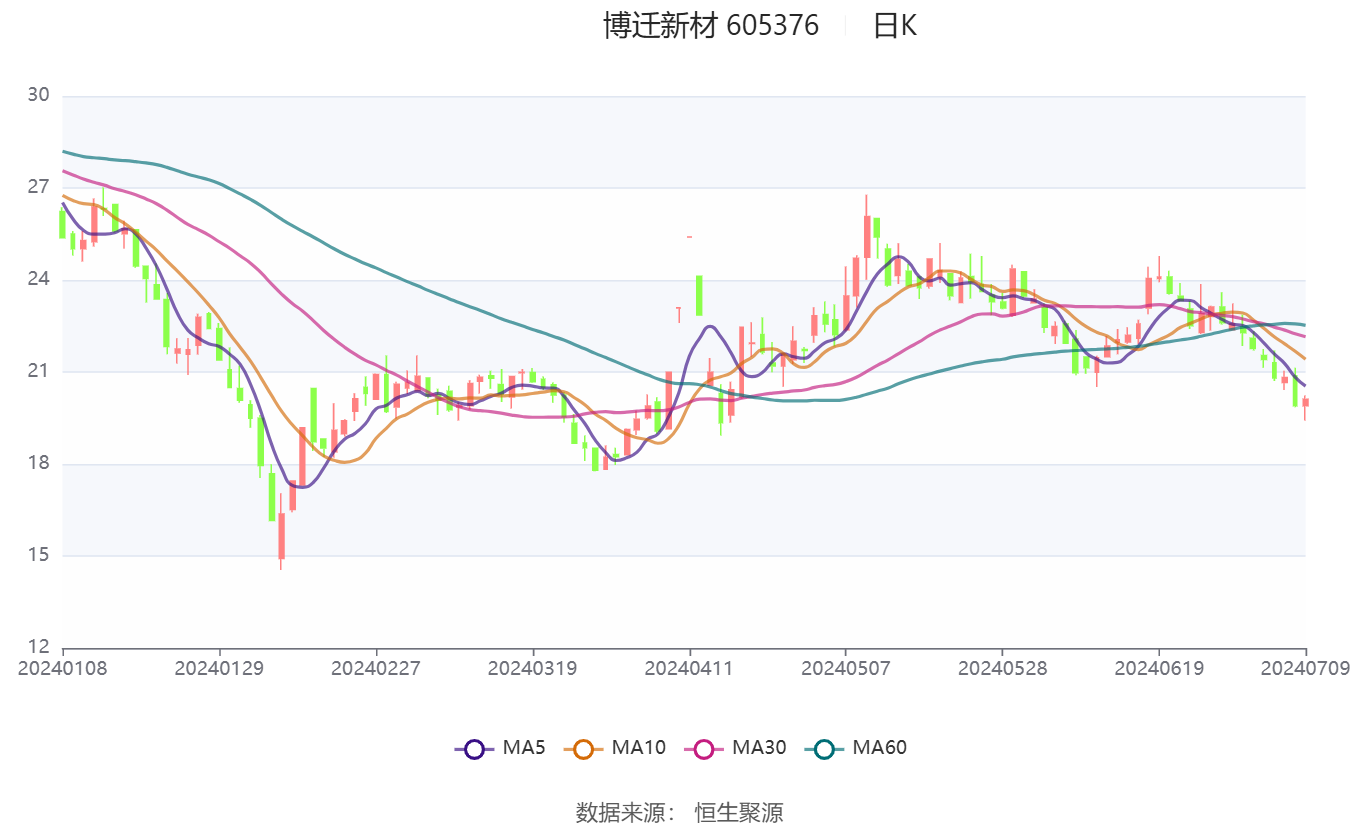Hide the MA5 series via label

click(524, 747)
